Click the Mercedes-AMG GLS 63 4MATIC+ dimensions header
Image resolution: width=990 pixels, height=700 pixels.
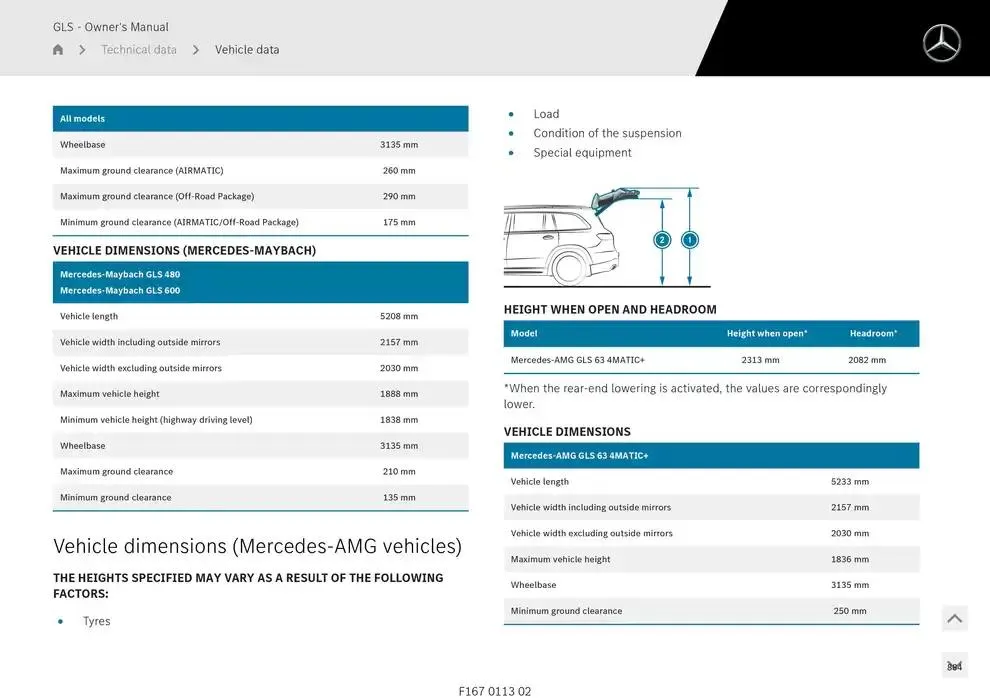[711, 456]
